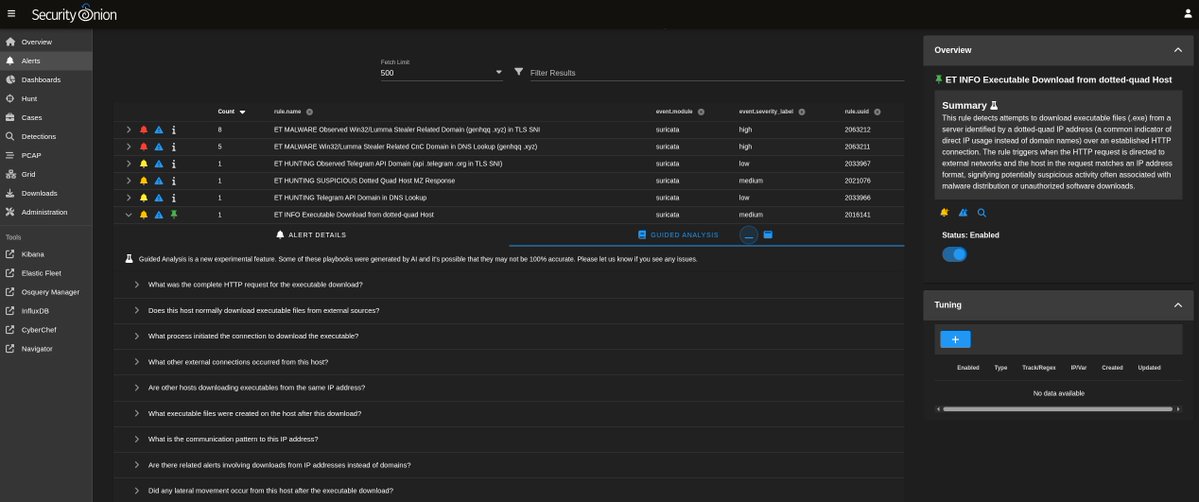Click the Security Onion logo
Screen dimensions: 1199x502
74,14
